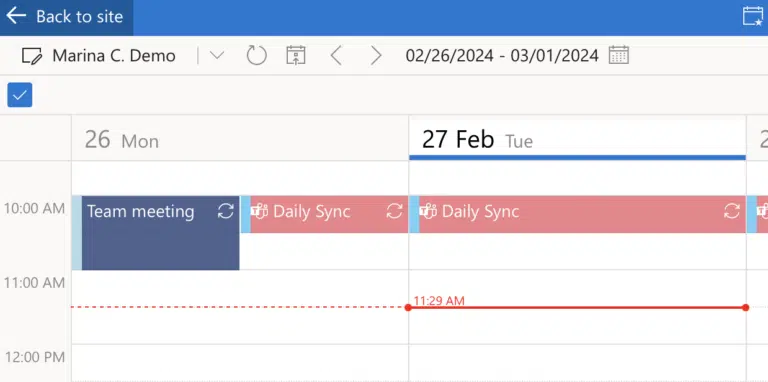Viewport: 768px width, 382px height.
Task: Click the refresh calendar icon
Action: (x=256, y=55)
